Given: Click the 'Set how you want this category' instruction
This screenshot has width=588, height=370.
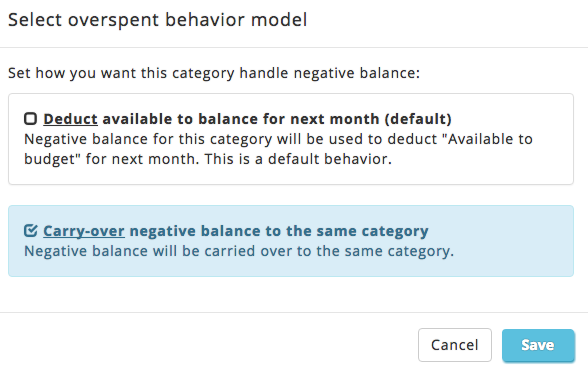Looking at the screenshot, I should (214, 73).
